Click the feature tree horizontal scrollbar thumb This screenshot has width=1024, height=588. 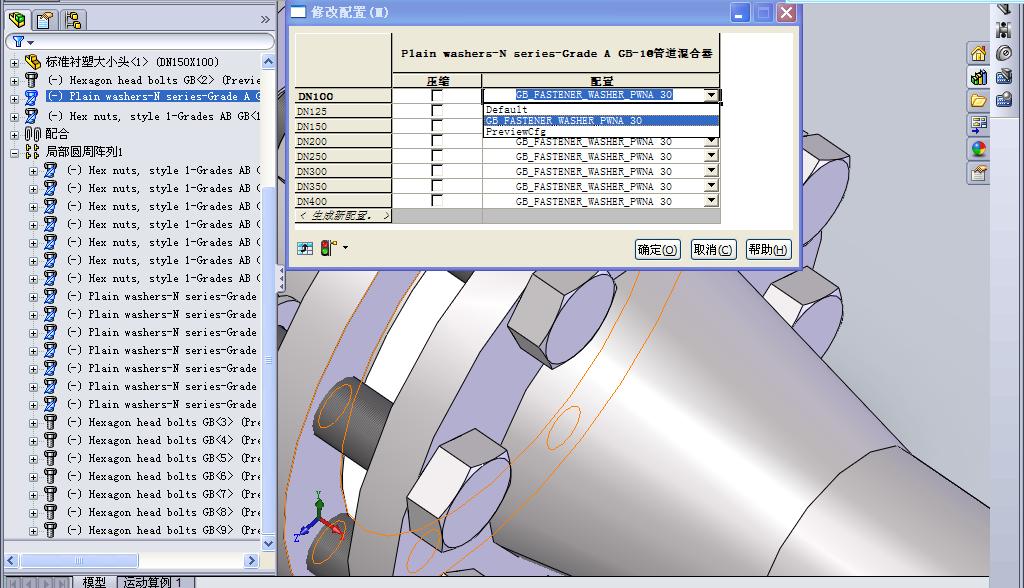(x=79, y=561)
